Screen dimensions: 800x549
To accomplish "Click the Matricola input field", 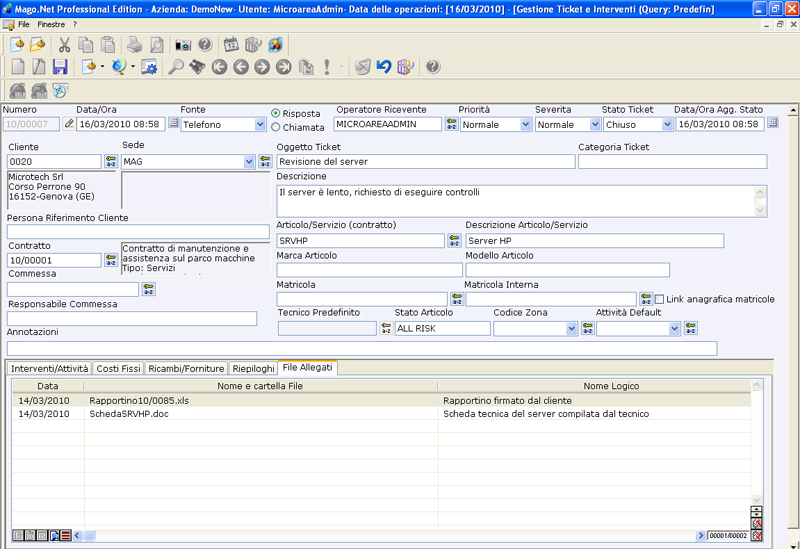I will coord(362,299).
